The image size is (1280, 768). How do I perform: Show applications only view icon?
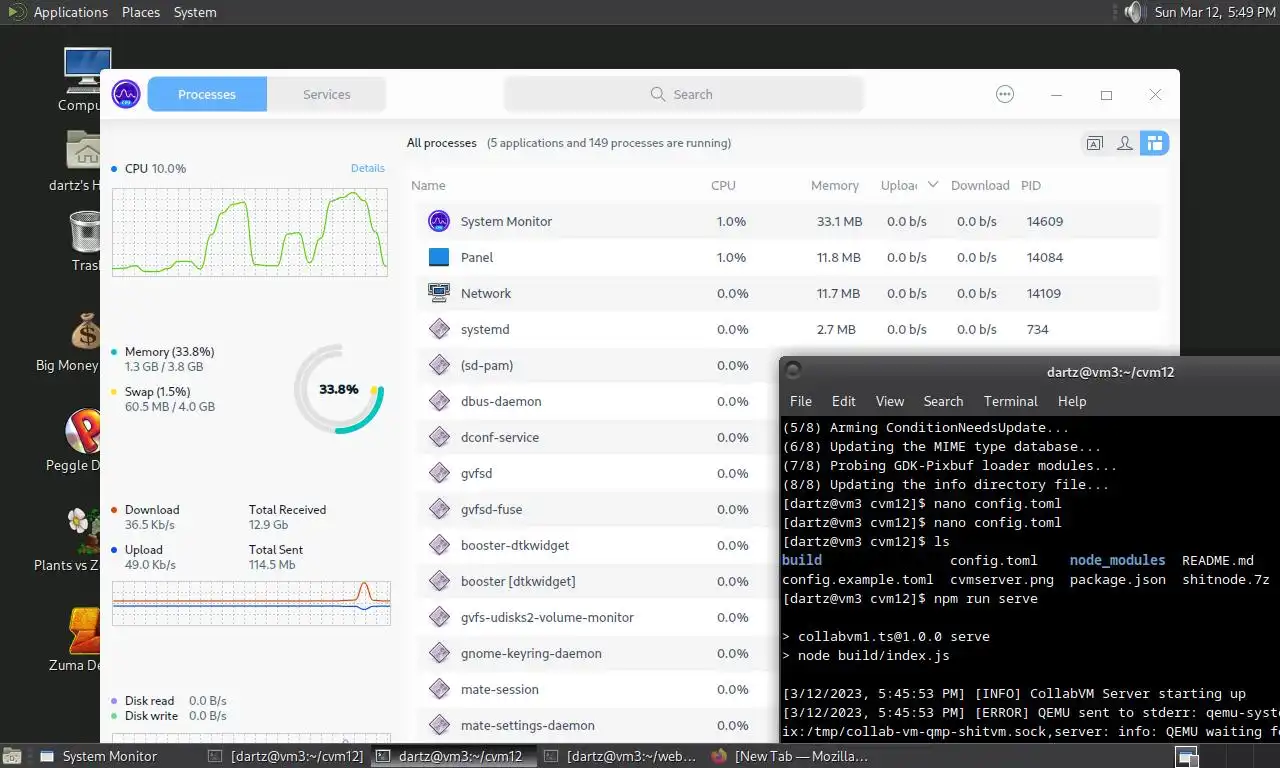pos(1094,143)
